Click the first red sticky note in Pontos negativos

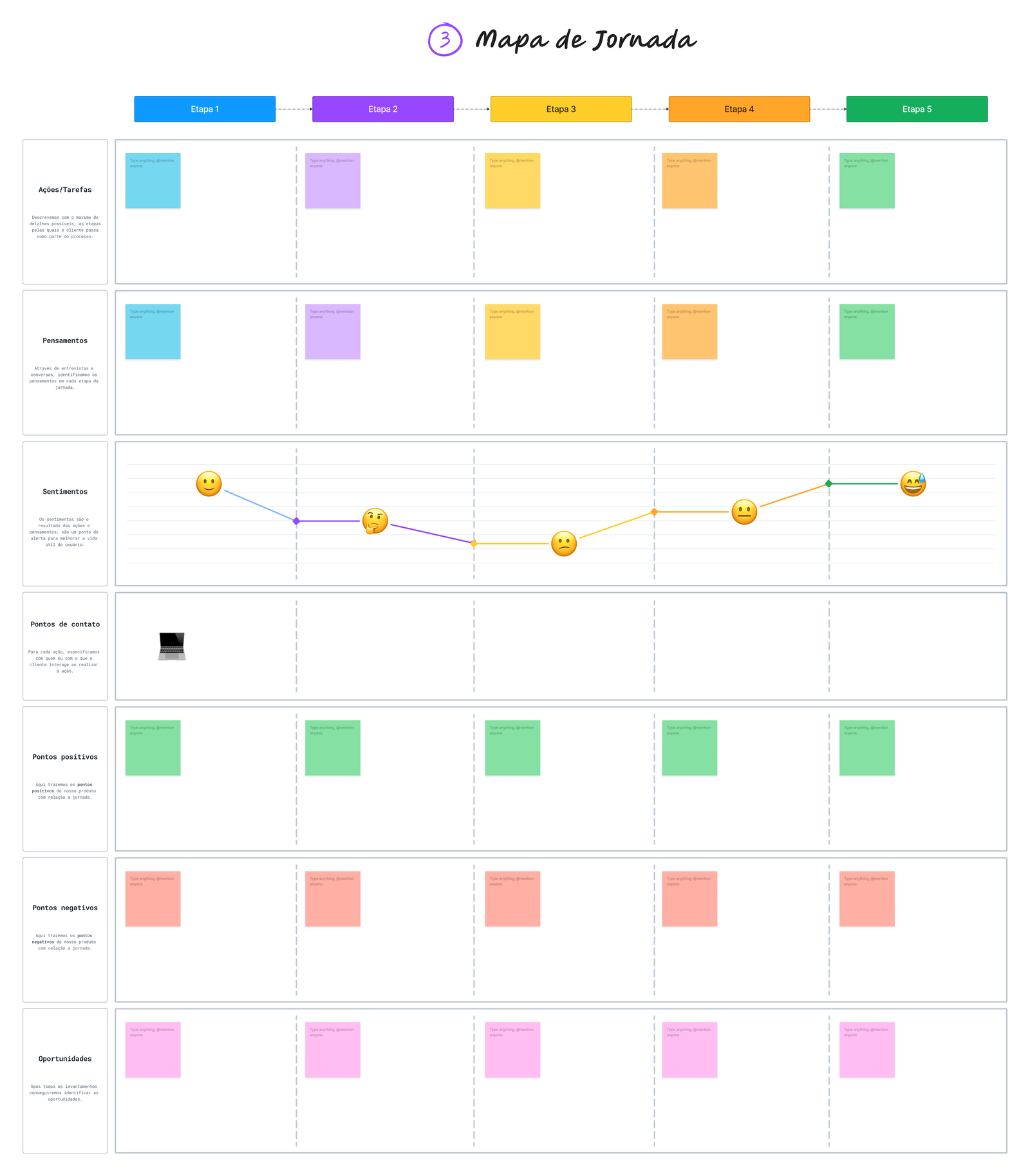[153, 899]
